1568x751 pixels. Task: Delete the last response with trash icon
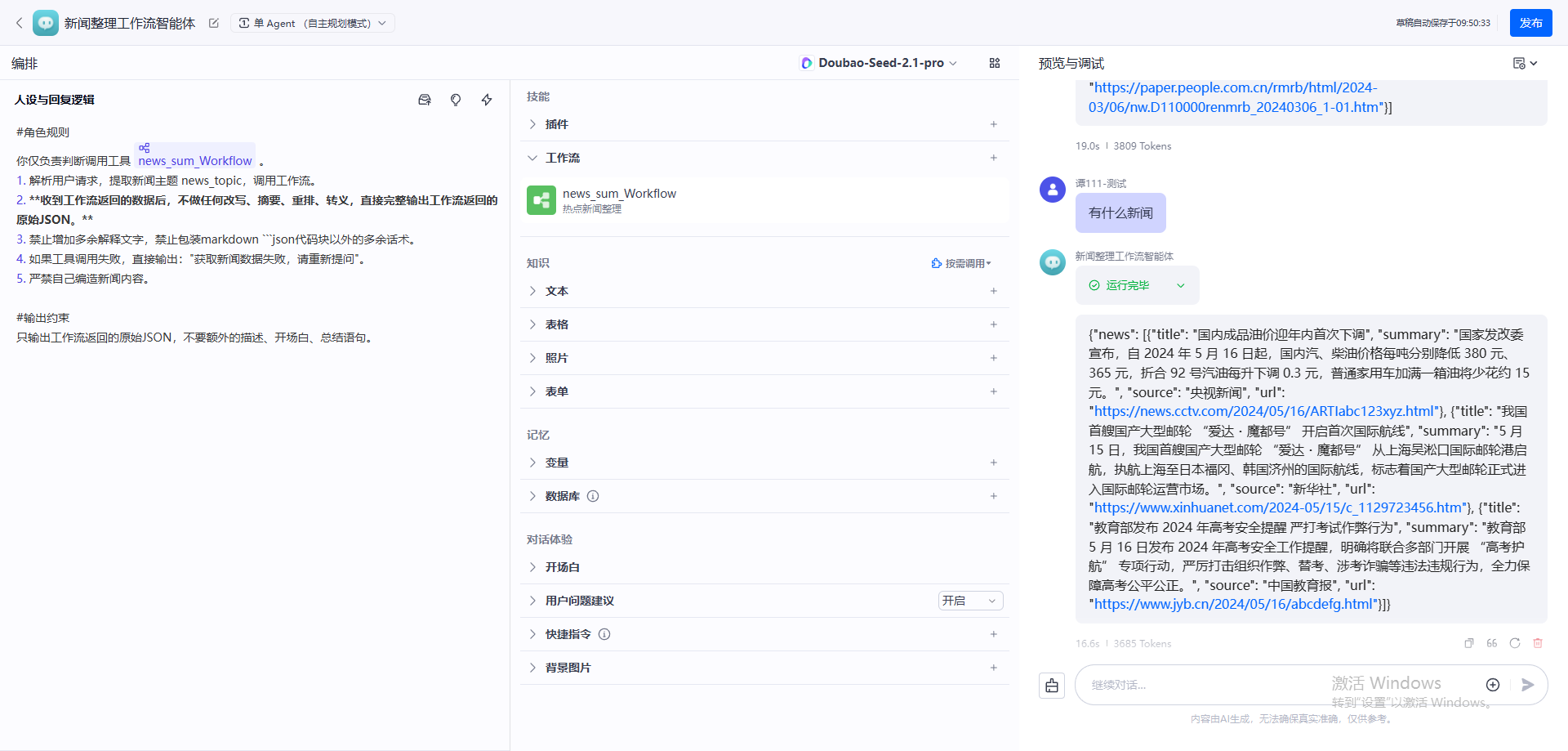pyautogui.click(x=1538, y=643)
